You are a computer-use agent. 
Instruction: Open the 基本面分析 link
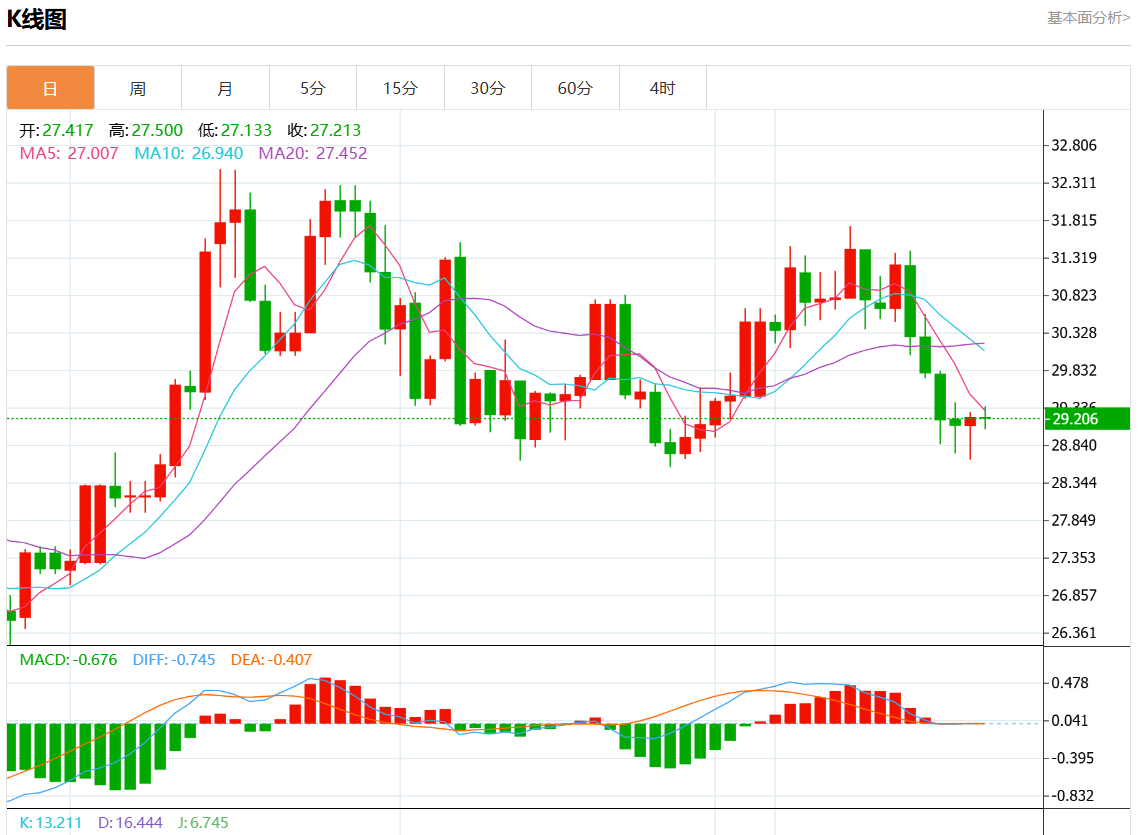pyautogui.click(x=1088, y=17)
